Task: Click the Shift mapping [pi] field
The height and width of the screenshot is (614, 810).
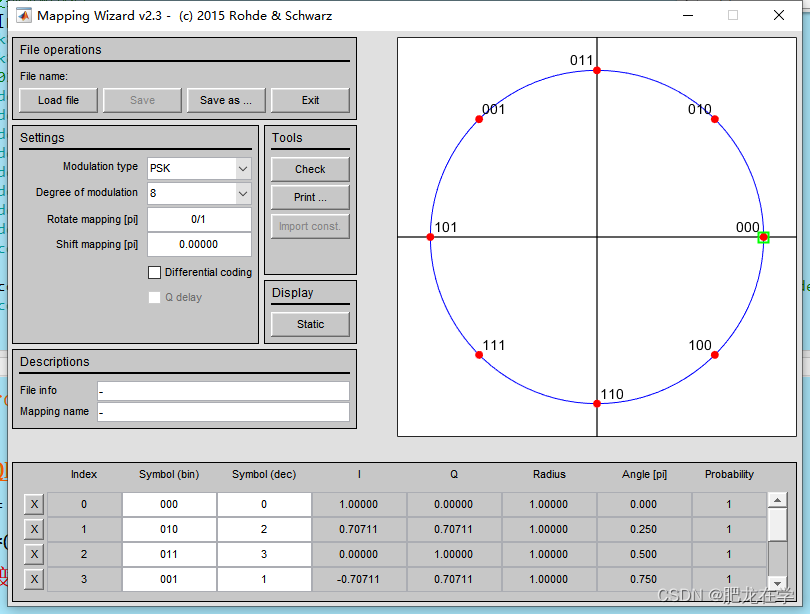Action: [199, 244]
